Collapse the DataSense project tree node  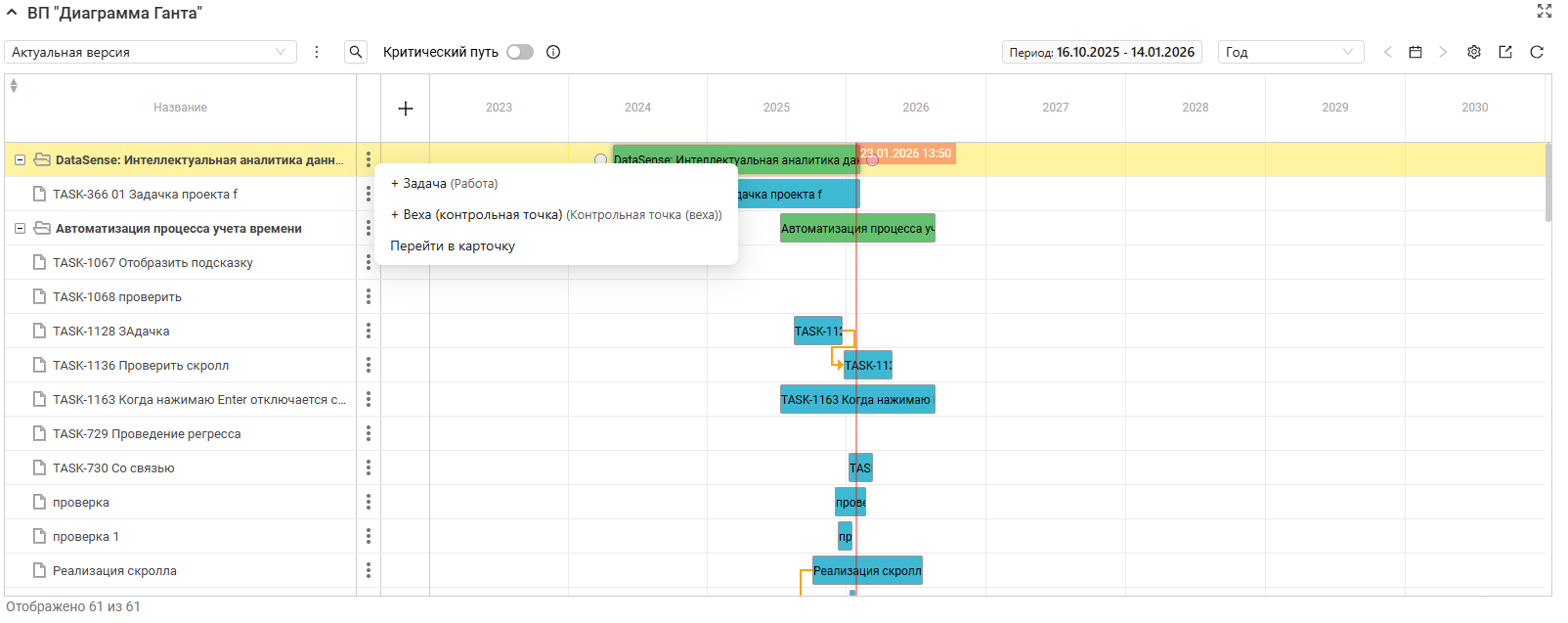tap(20, 159)
